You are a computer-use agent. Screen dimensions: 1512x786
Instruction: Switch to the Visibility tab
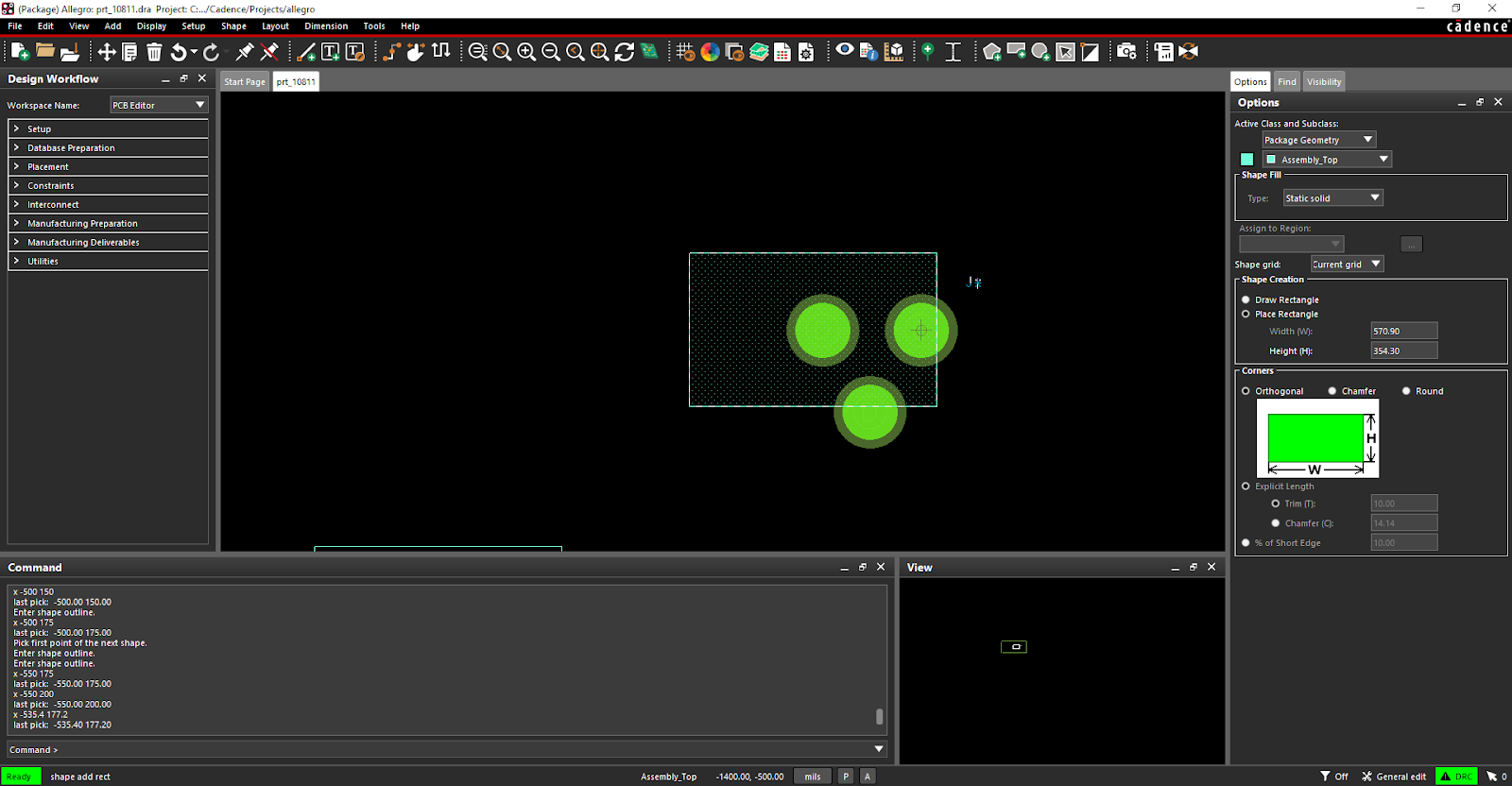(1324, 82)
